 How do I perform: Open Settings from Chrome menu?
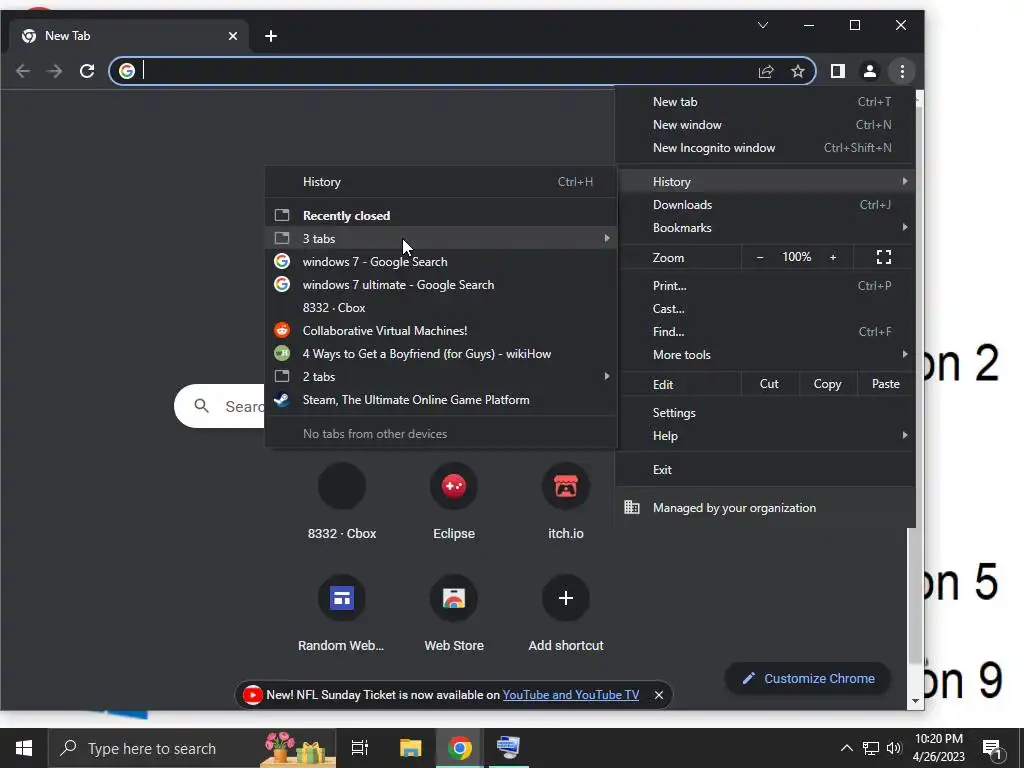765,413
